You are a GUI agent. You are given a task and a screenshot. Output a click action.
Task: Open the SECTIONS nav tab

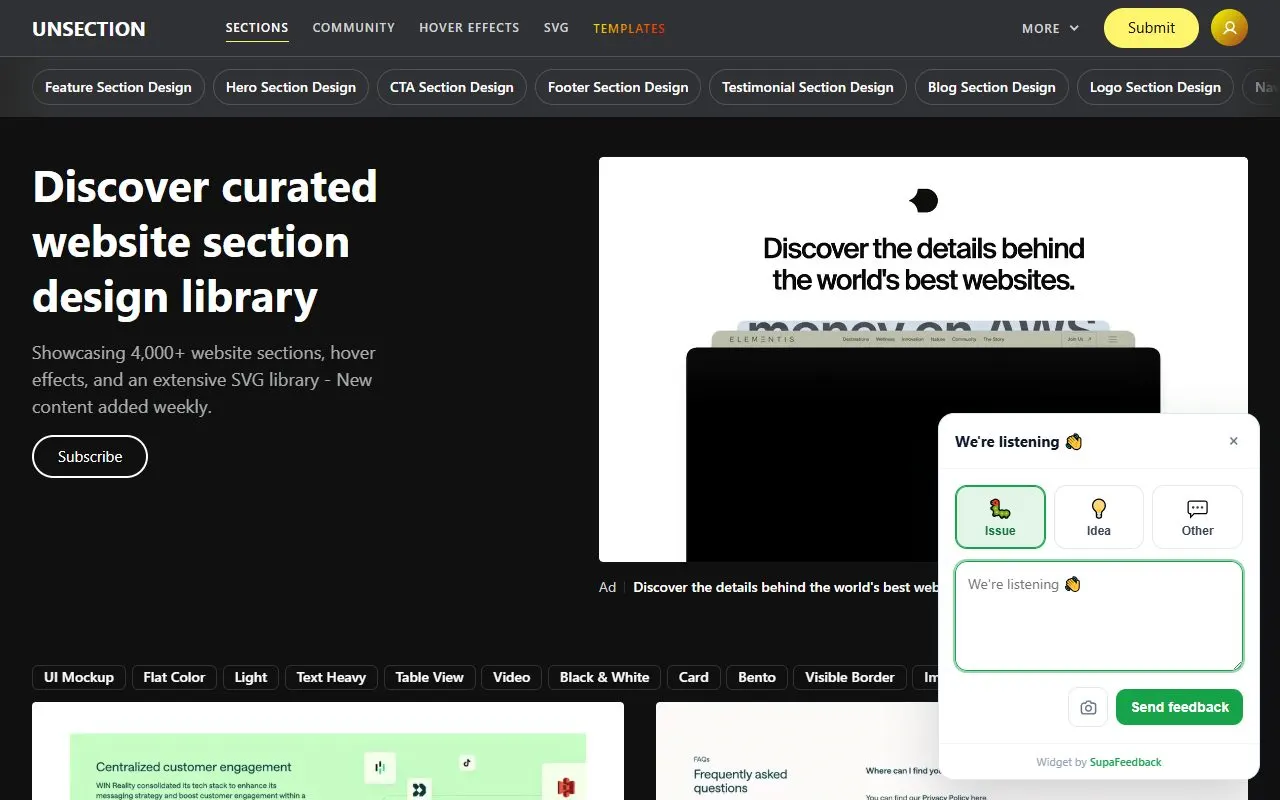[x=257, y=28]
